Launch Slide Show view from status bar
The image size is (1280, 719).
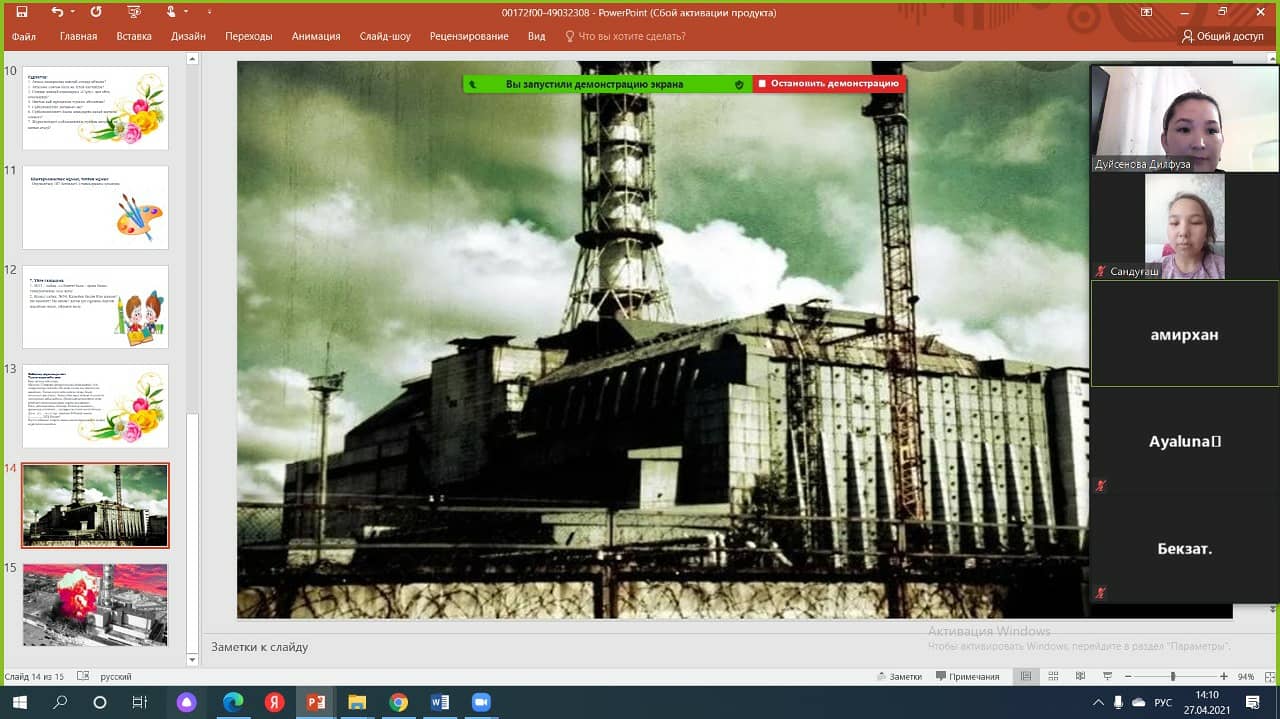click(1107, 677)
